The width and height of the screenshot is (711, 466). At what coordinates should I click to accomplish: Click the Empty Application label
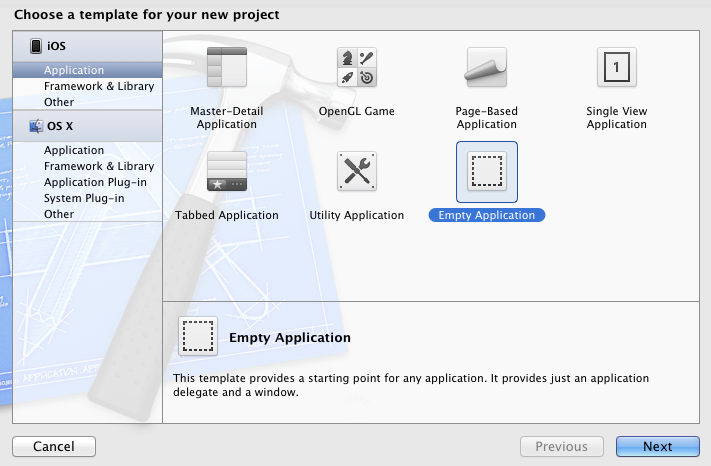[487, 215]
